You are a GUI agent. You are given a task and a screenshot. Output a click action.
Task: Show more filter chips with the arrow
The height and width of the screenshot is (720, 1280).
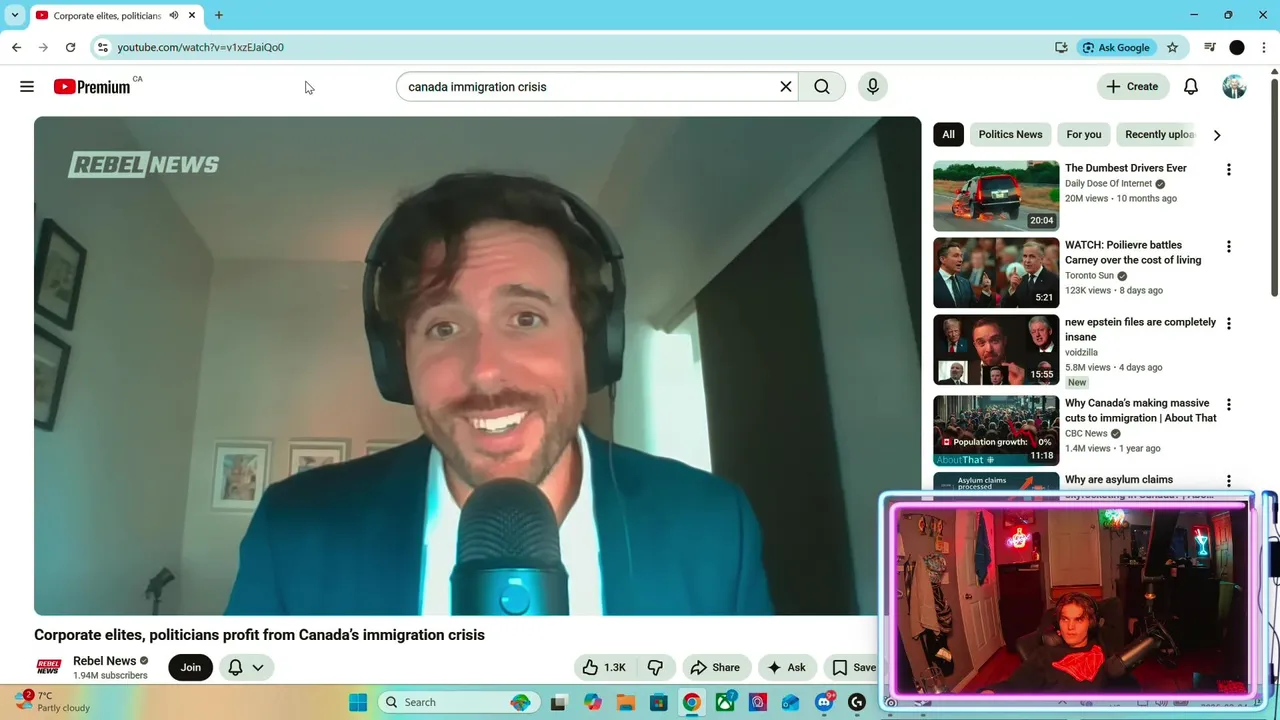click(x=1217, y=134)
